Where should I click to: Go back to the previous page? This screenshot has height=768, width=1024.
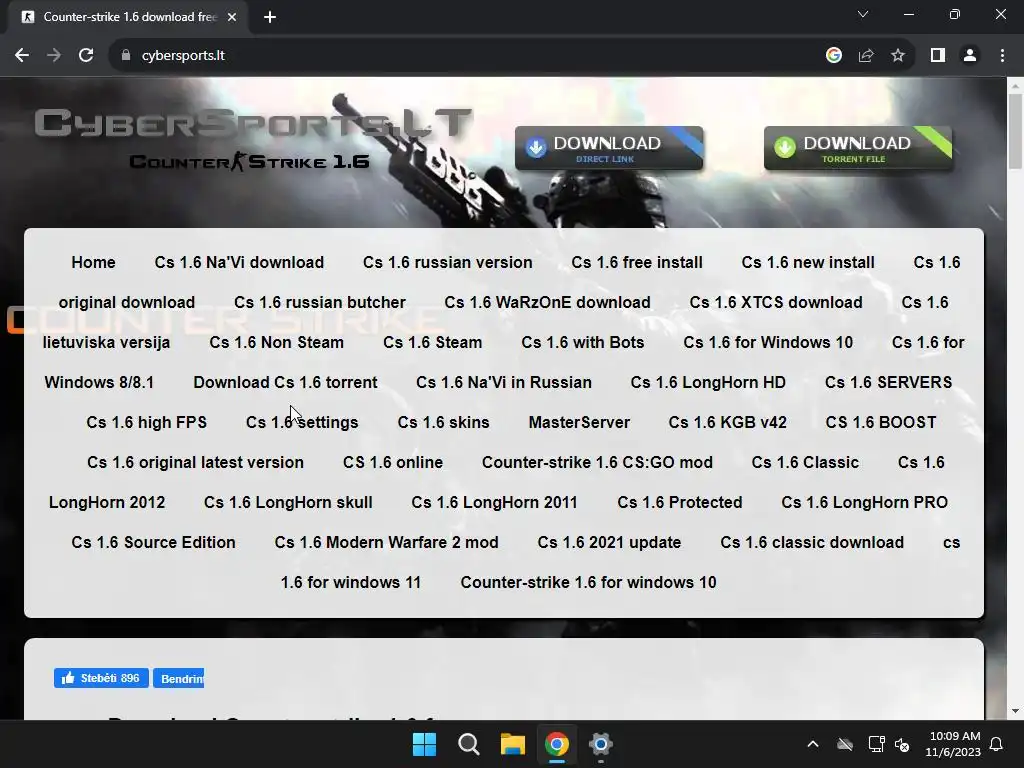22,56
